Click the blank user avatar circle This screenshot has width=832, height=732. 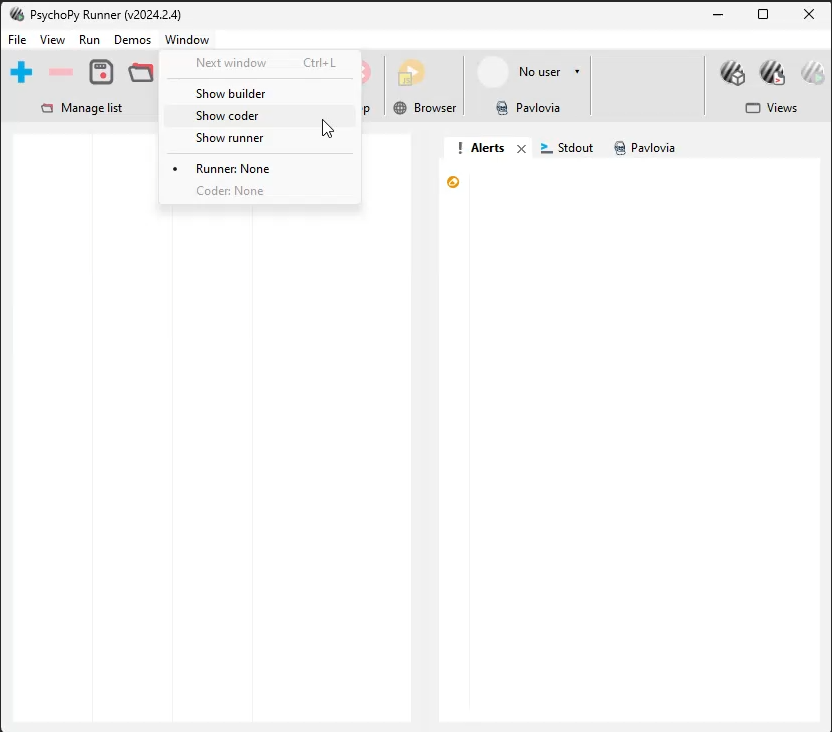[x=493, y=72]
